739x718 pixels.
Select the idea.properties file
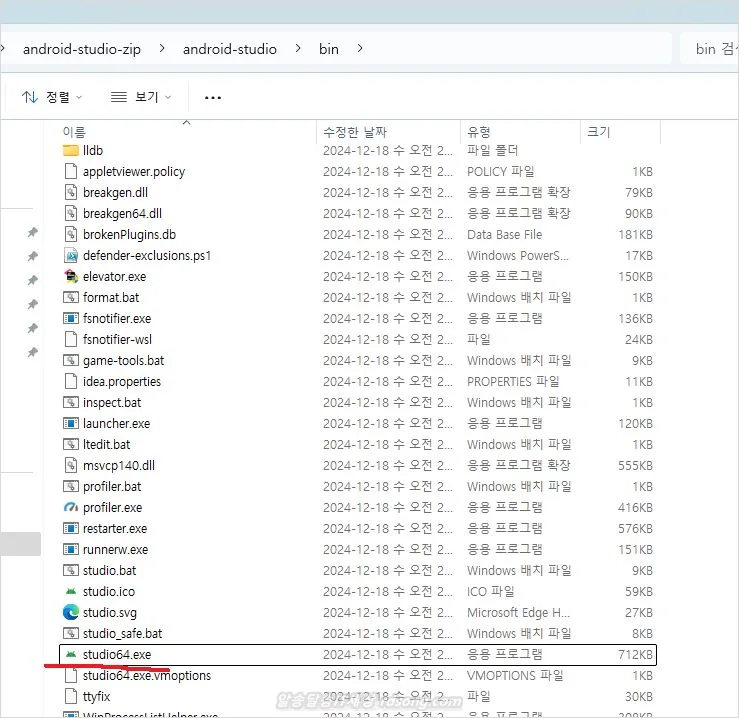click(122, 381)
